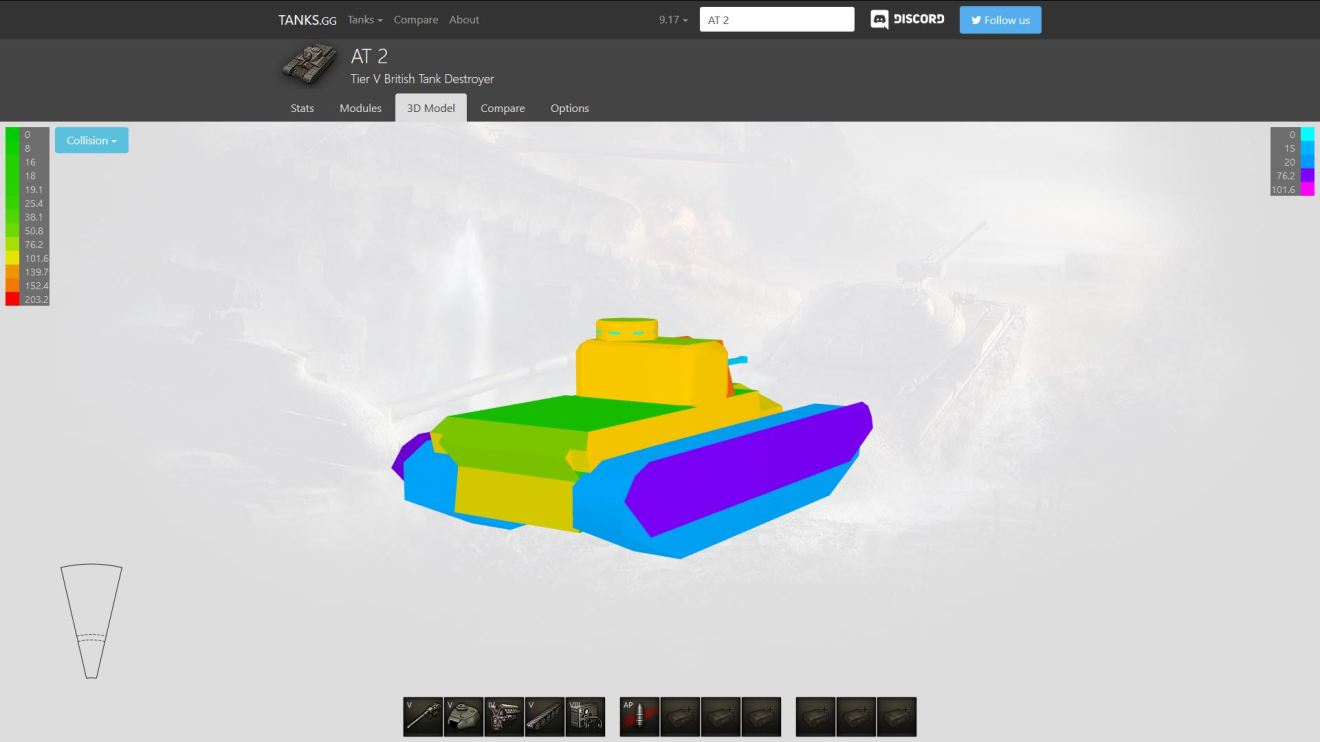
Task: Click the Follow us Twitter button
Action: coord(1000,20)
